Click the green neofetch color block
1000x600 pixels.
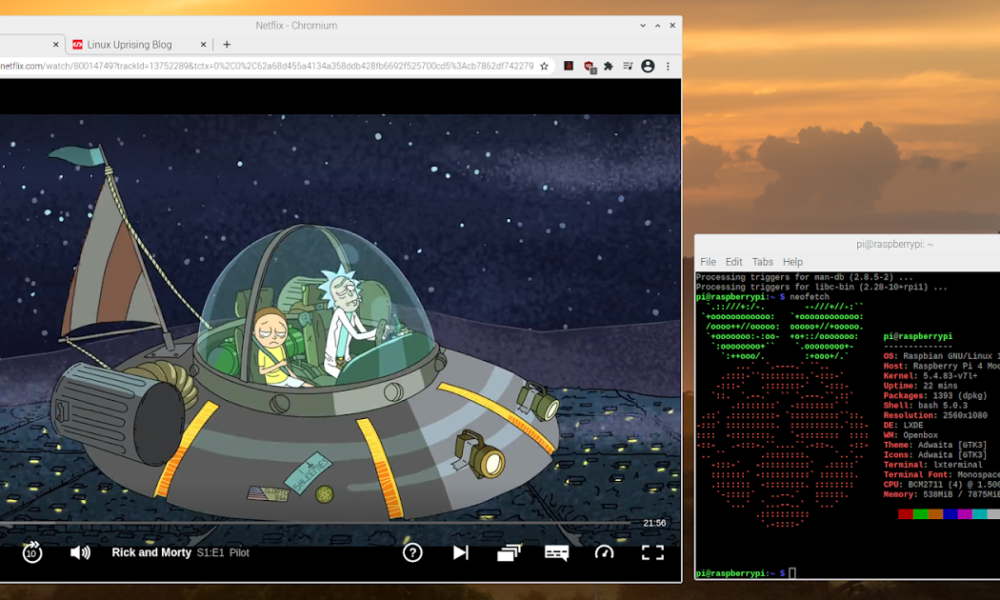pos(920,514)
